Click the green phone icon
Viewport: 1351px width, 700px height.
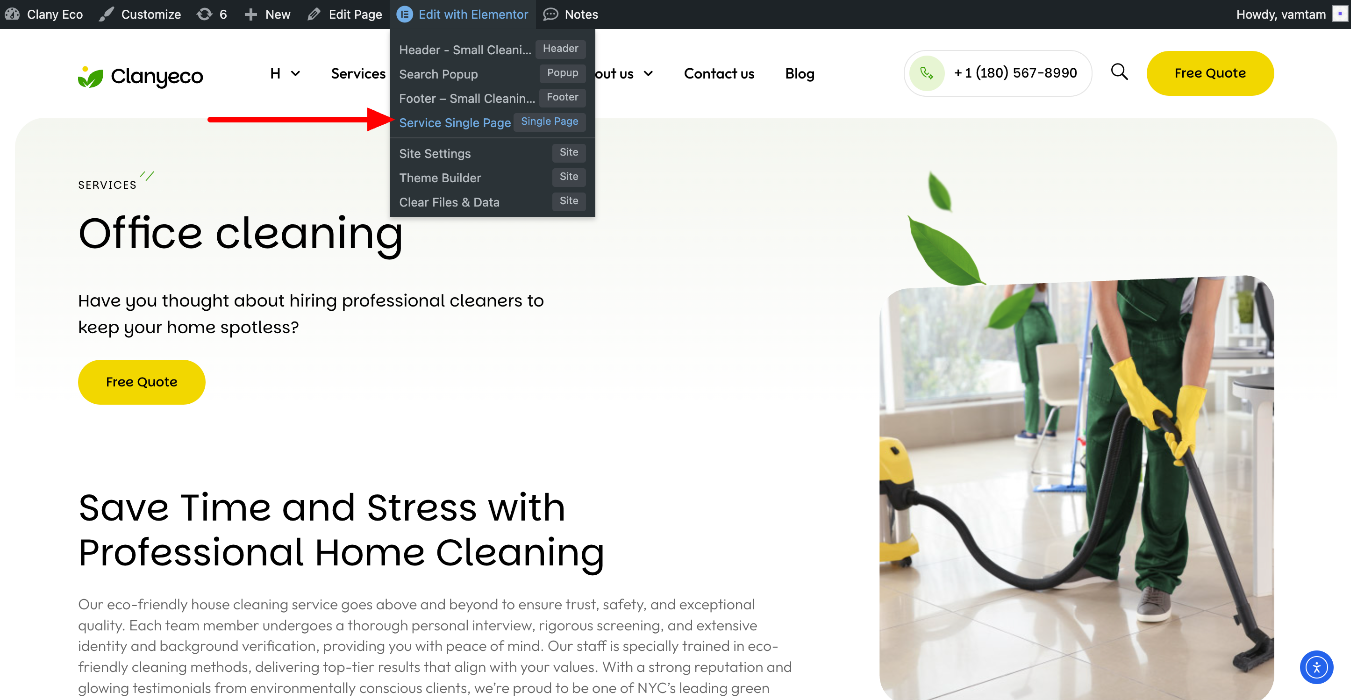(927, 73)
